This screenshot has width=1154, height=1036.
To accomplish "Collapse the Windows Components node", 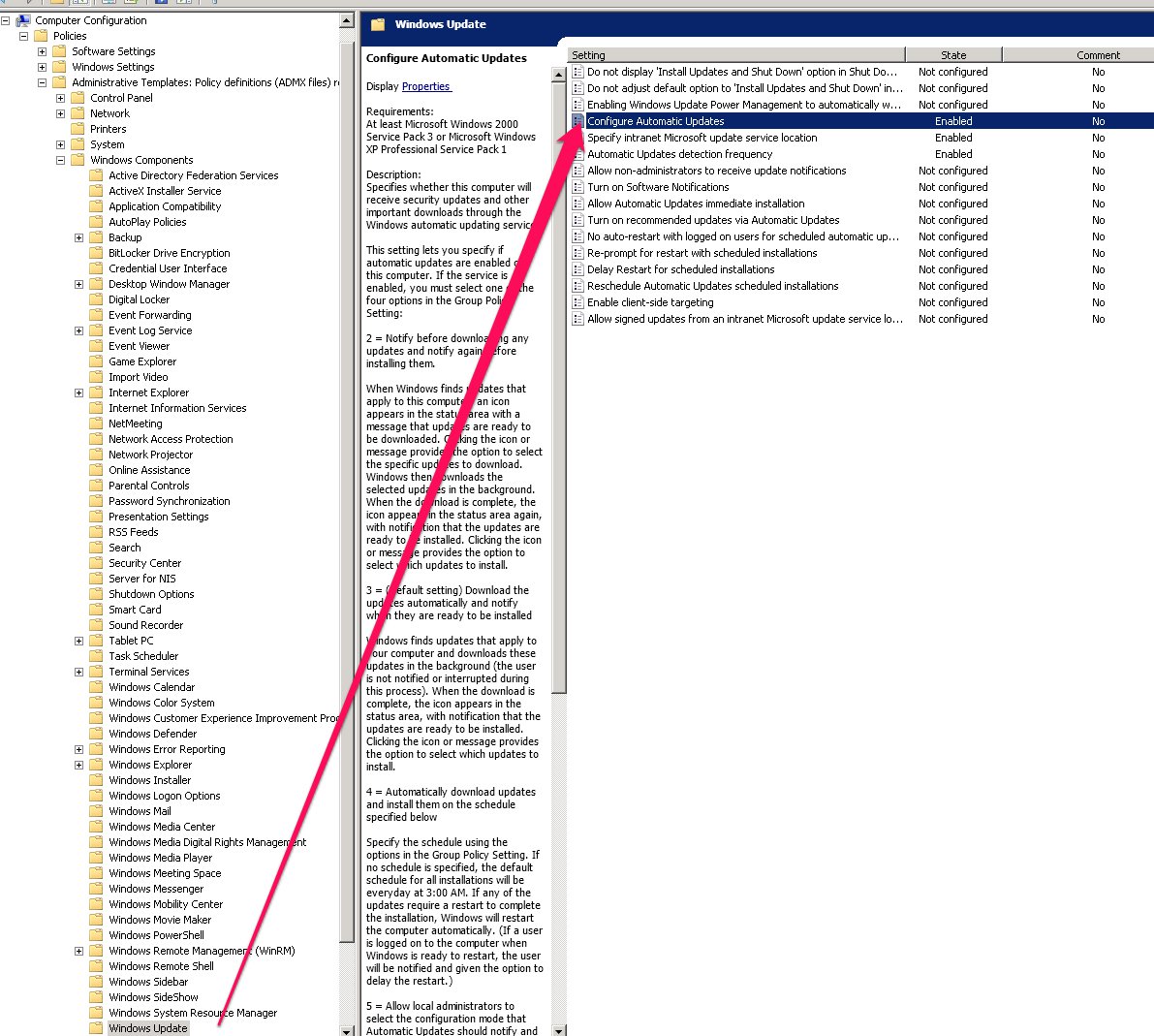I will click(x=60, y=160).
